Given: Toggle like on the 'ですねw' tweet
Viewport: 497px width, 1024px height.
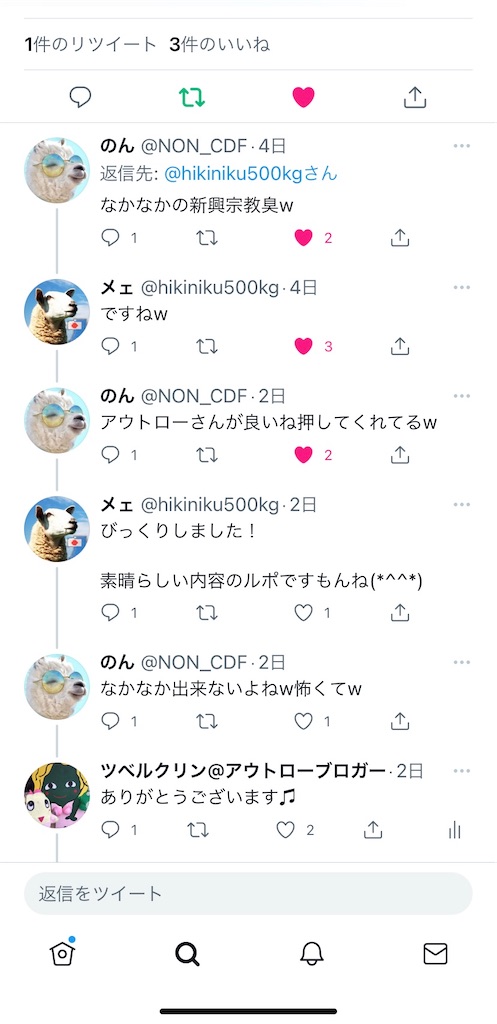Looking at the screenshot, I should click(303, 346).
